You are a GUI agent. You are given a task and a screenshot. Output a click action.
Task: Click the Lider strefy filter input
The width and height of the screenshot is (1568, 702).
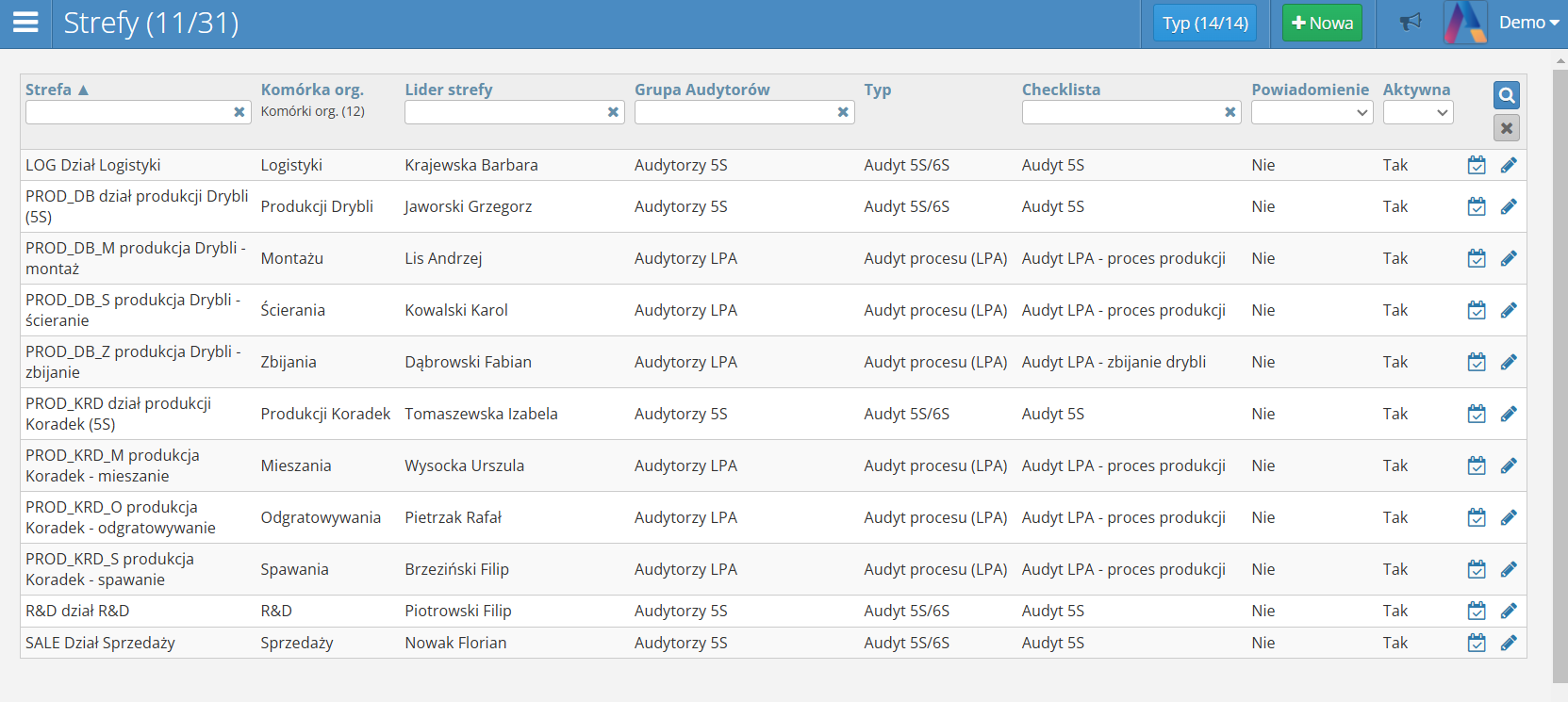point(504,112)
